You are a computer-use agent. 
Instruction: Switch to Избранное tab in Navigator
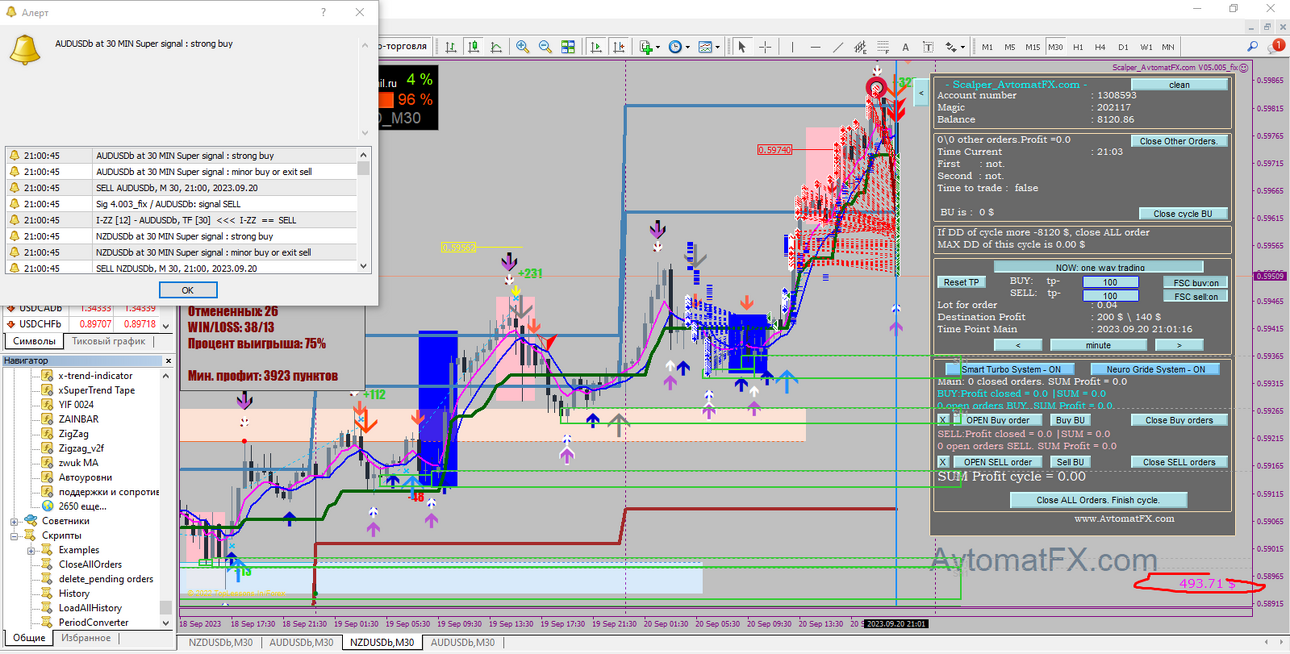click(x=86, y=637)
